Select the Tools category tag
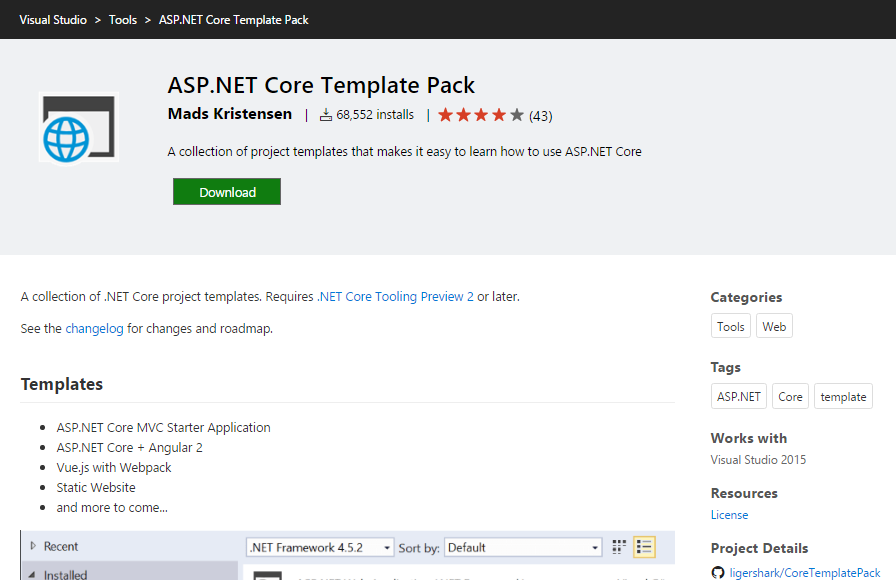The width and height of the screenshot is (896, 580). coord(731,327)
